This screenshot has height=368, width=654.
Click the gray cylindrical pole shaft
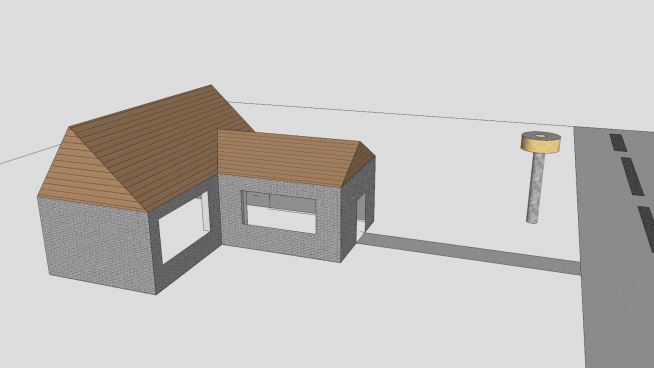(x=535, y=187)
